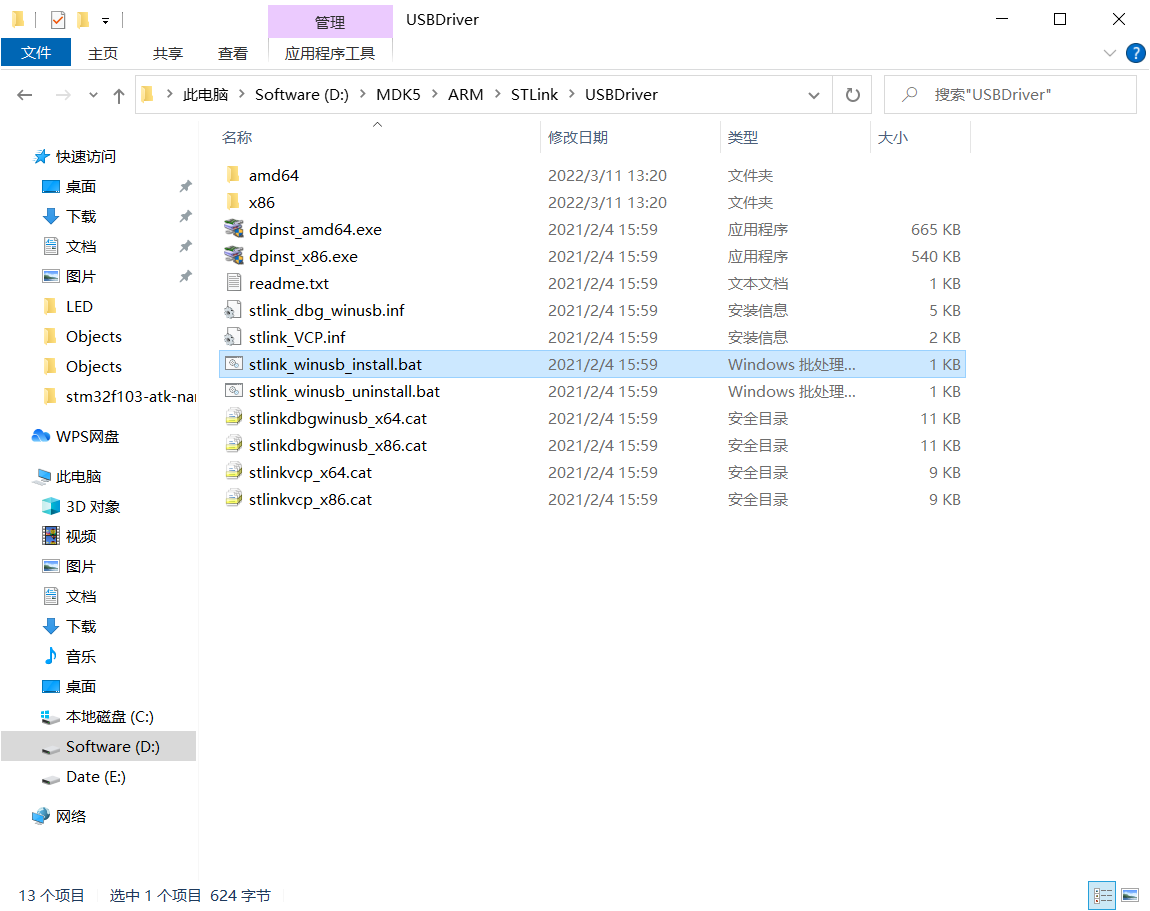Expand chevron after STLink in path
Image resolution: width=1150 pixels, height=911 pixels.
(x=571, y=94)
